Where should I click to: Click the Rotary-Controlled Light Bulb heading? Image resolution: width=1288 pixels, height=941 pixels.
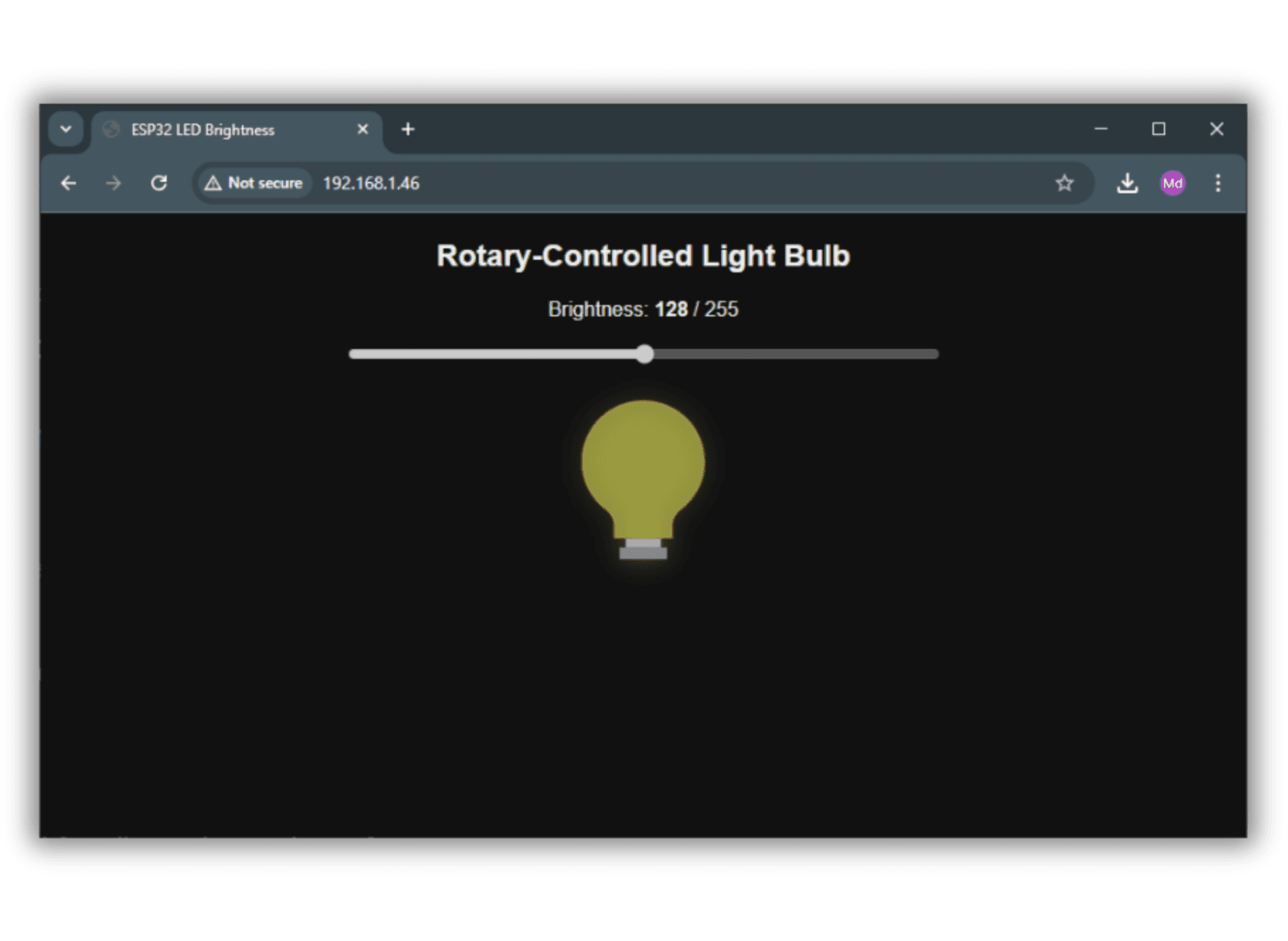[x=643, y=256]
